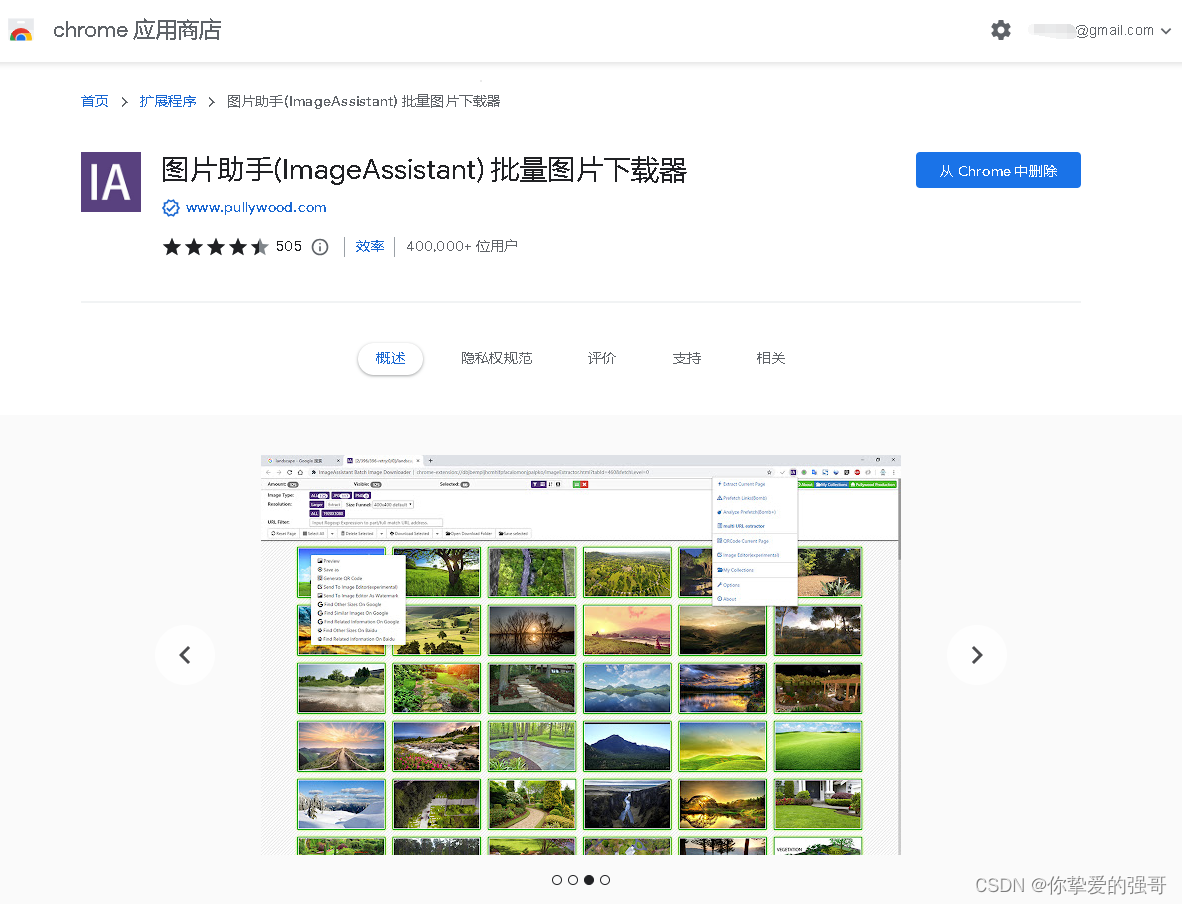Click the 从 Chrome 中删除 button
The height and width of the screenshot is (904, 1182).
point(998,170)
